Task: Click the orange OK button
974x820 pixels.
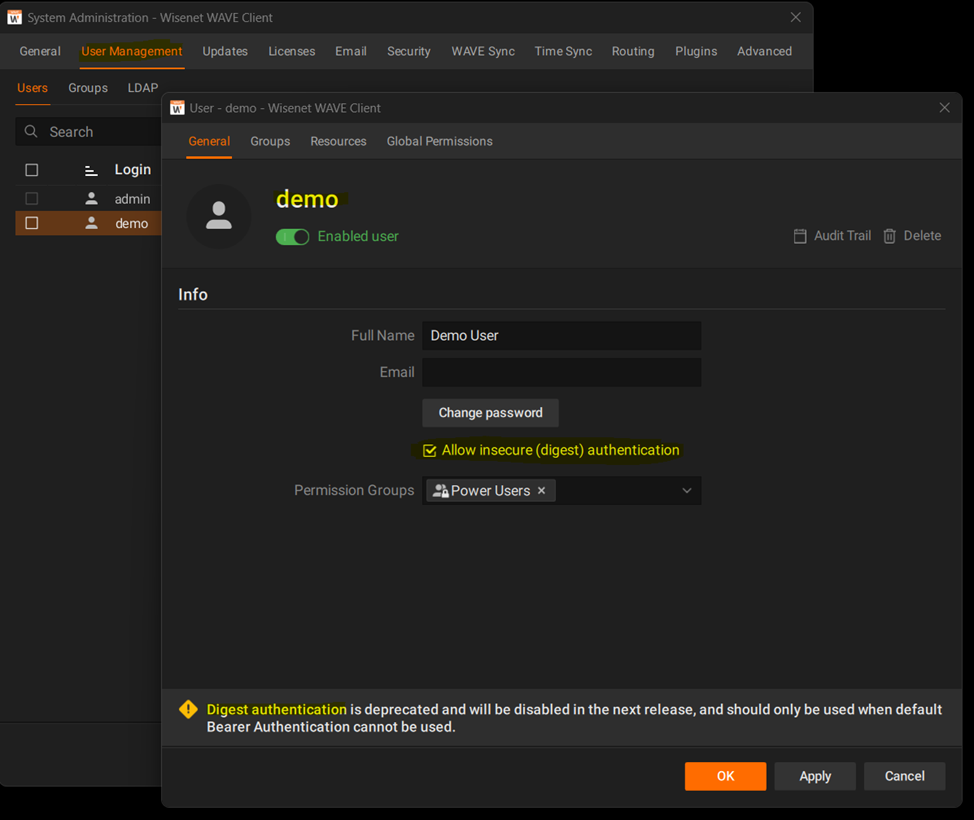Action: tap(726, 776)
